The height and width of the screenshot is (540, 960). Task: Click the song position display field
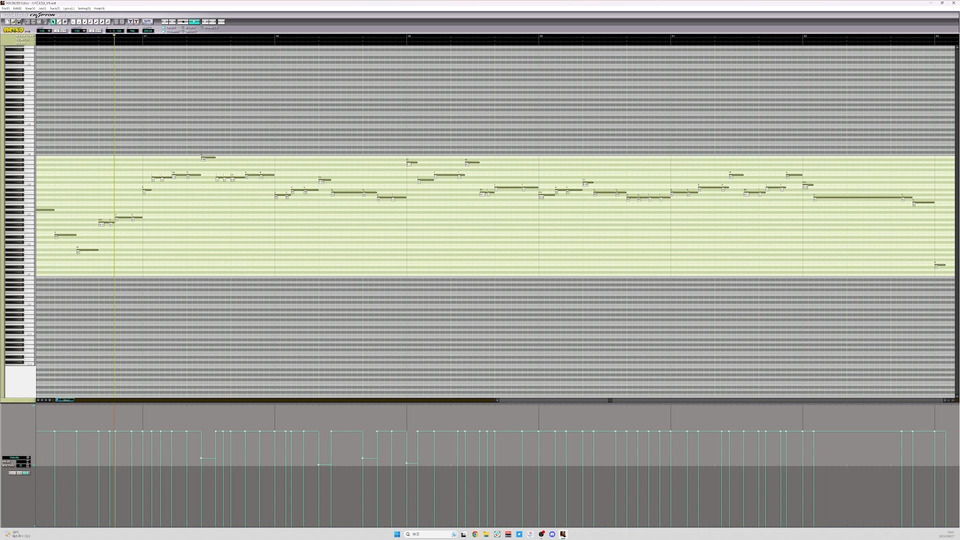point(114,31)
